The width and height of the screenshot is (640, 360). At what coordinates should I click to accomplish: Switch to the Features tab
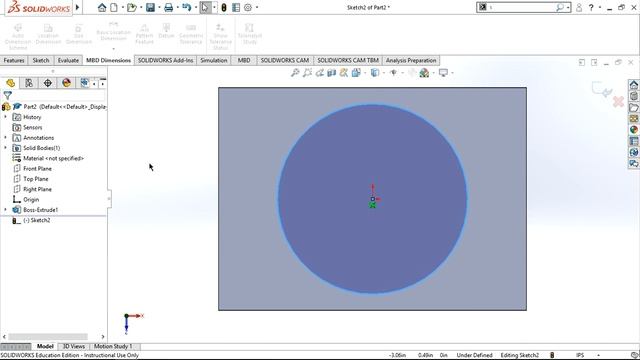14,60
